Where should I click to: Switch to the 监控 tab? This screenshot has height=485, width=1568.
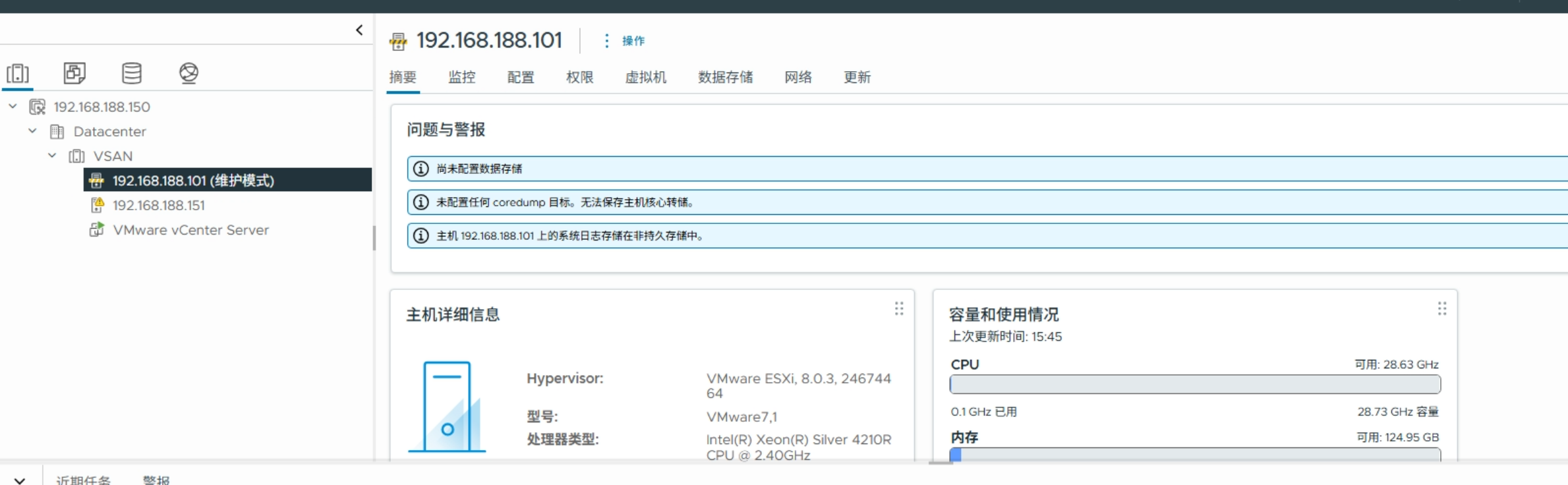pyautogui.click(x=462, y=78)
